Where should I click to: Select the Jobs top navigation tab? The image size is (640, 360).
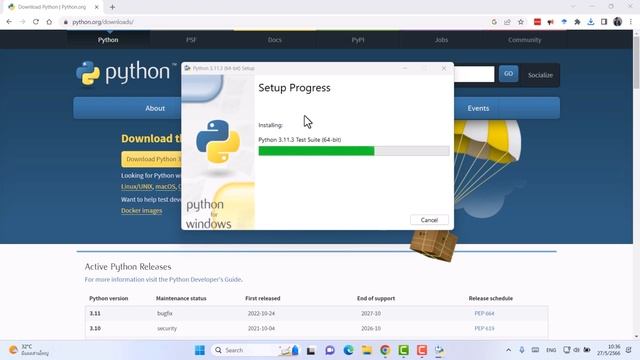441,40
